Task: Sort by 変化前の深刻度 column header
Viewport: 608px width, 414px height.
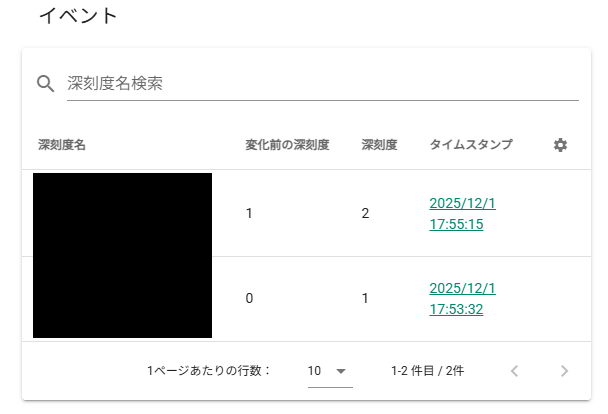Action: click(287, 145)
